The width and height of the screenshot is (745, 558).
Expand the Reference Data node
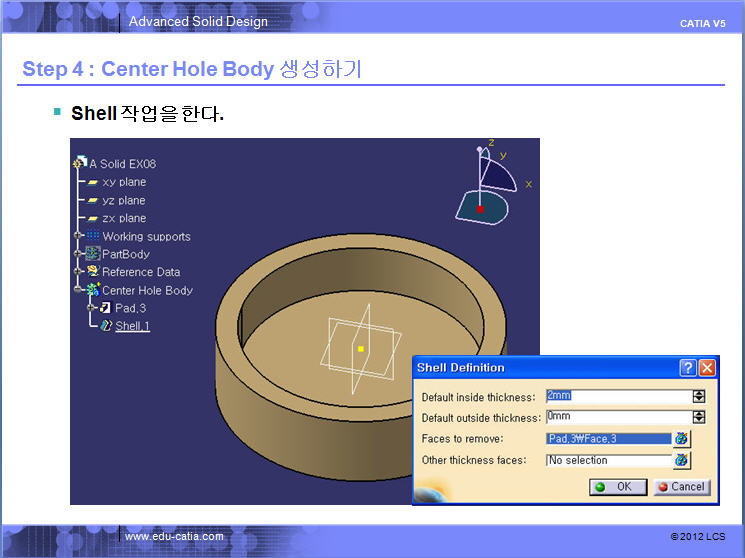(x=79, y=272)
